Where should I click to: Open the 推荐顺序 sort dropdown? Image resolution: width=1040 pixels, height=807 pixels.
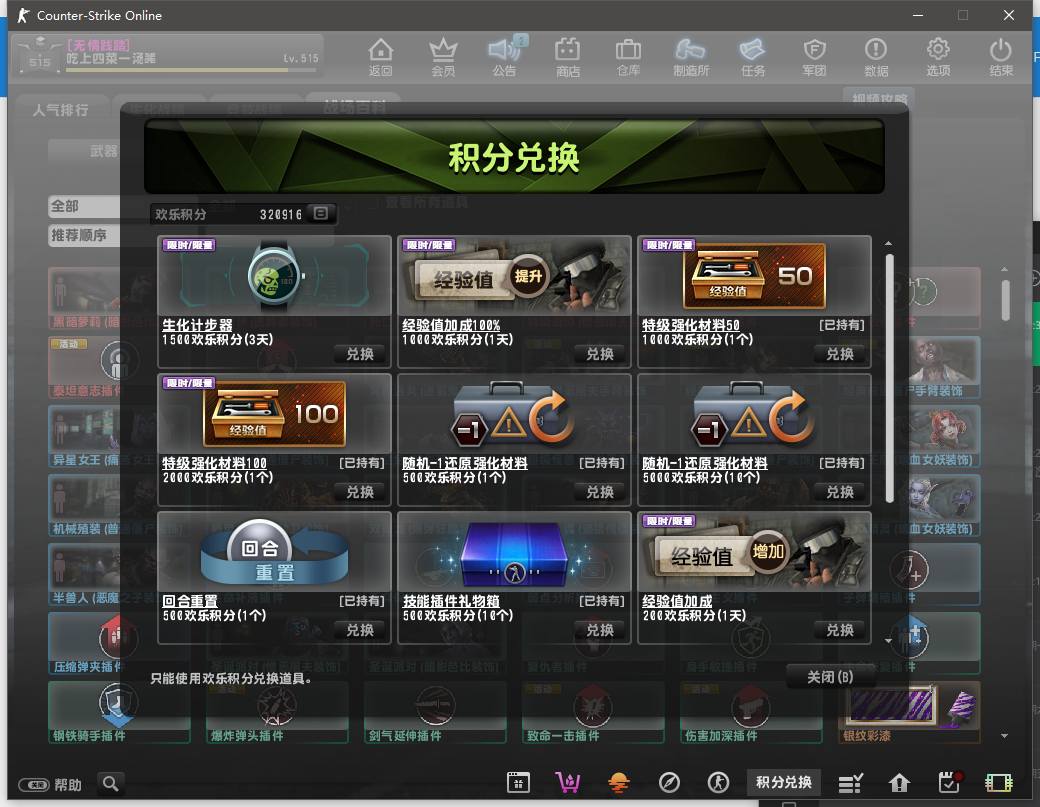pos(84,235)
